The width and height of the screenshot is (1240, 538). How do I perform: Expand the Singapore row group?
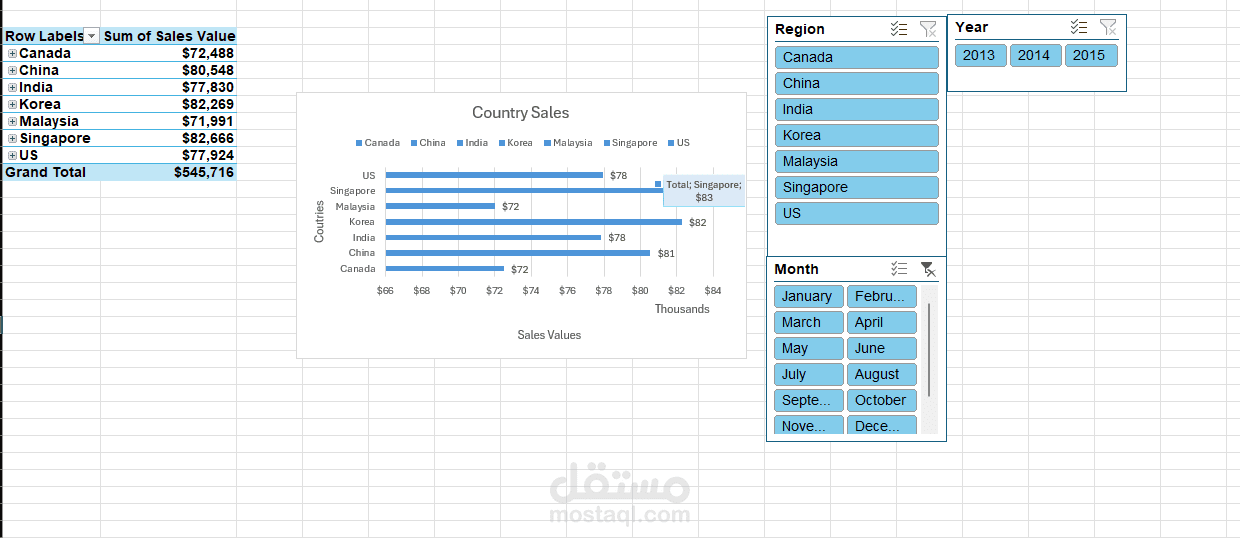tap(12, 138)
